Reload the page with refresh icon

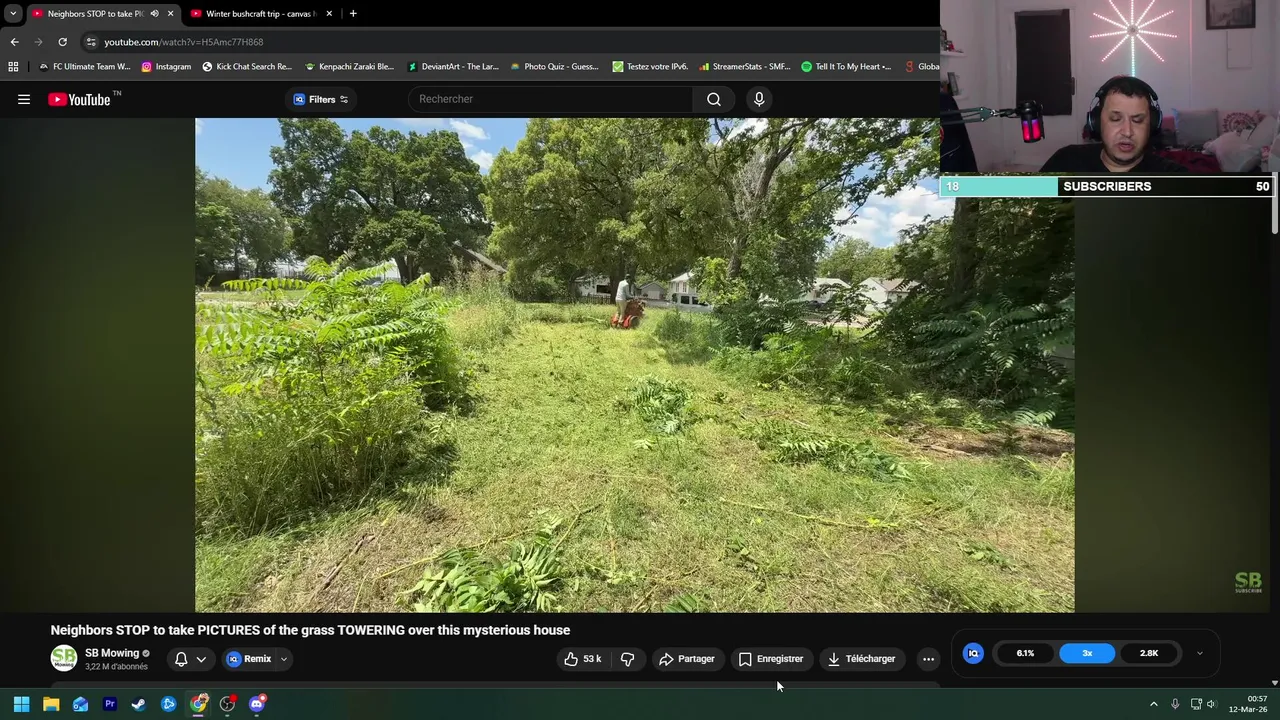coord(62,42)
